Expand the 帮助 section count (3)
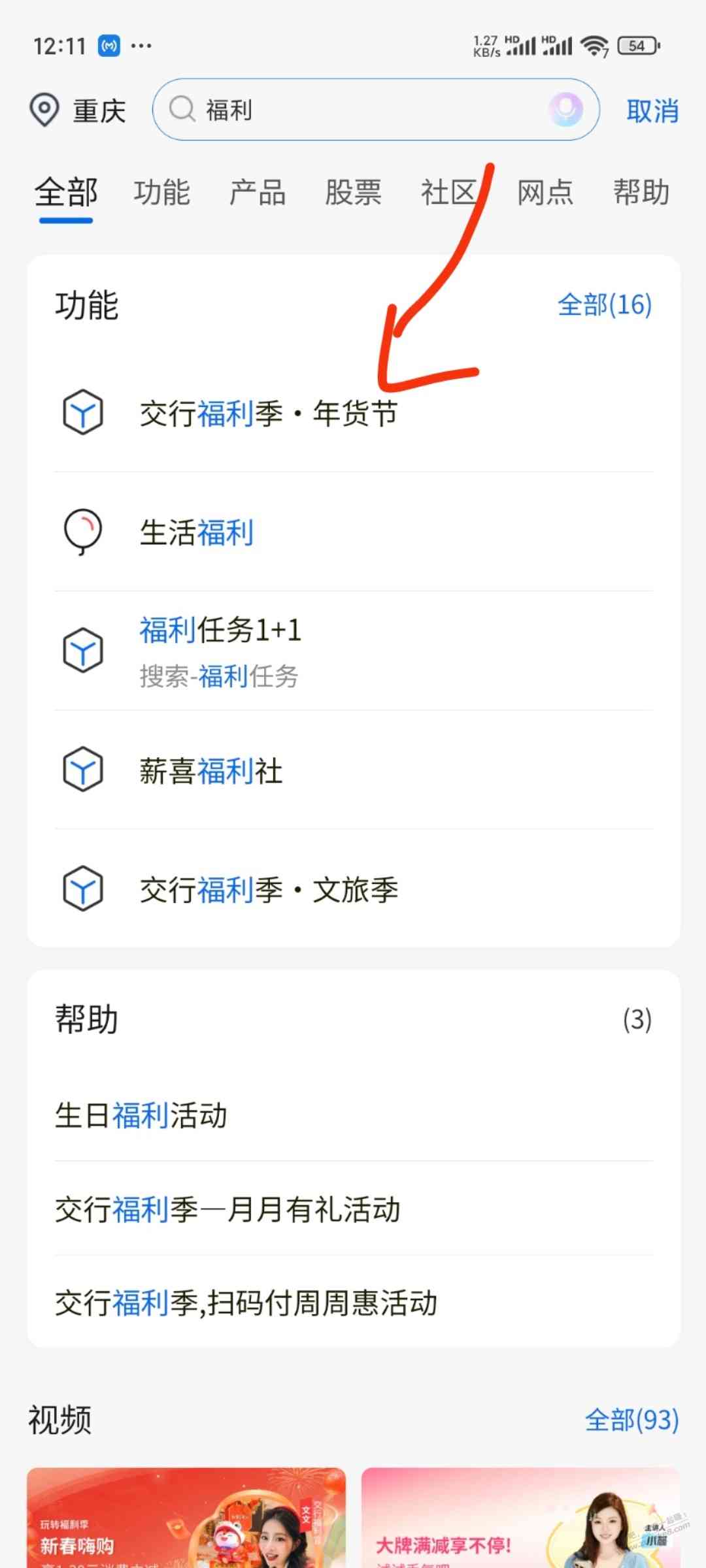This screenshot has width=706, height=1568. tap(637, 1019)
